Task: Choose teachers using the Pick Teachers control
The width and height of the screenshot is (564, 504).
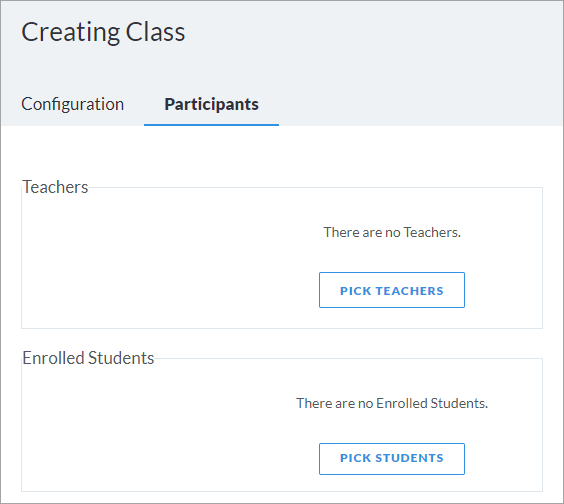Action: pyautogui.click(x=392, y=290)
